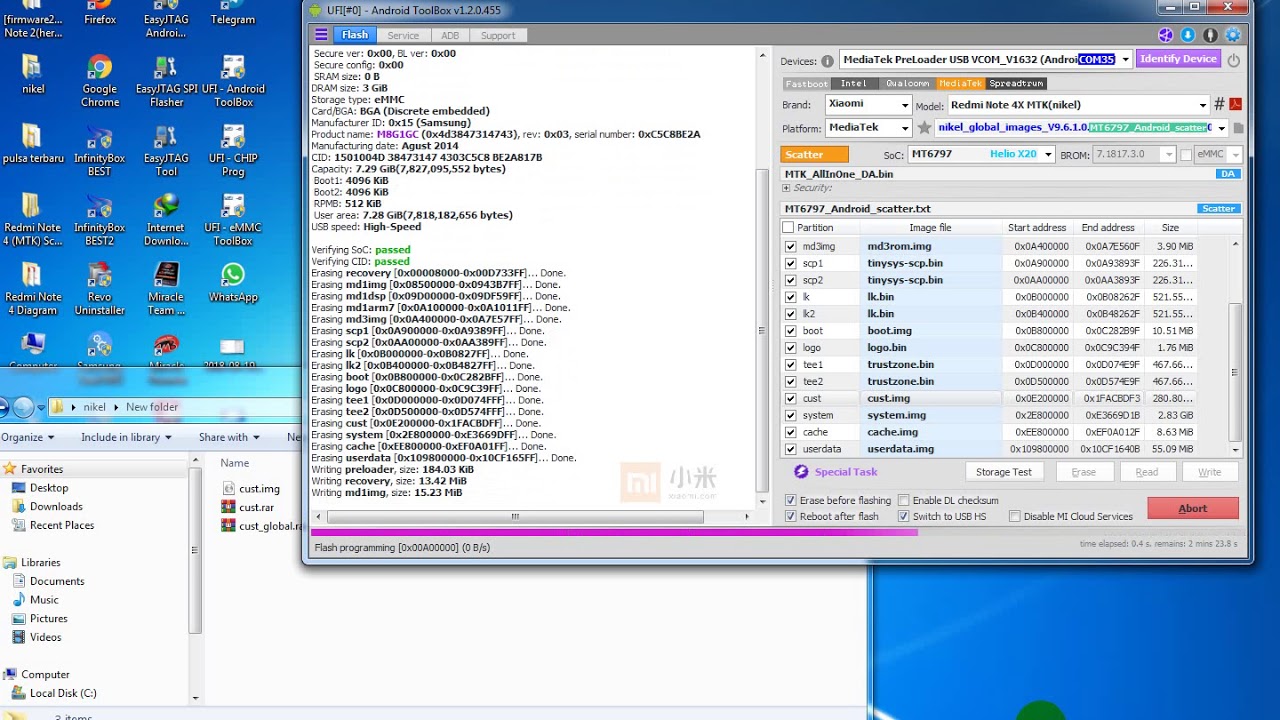Screen dimensions: 1280x720
Task: Click the purple globe icon in ToolBox header
Action: (x=1165, y=35)
